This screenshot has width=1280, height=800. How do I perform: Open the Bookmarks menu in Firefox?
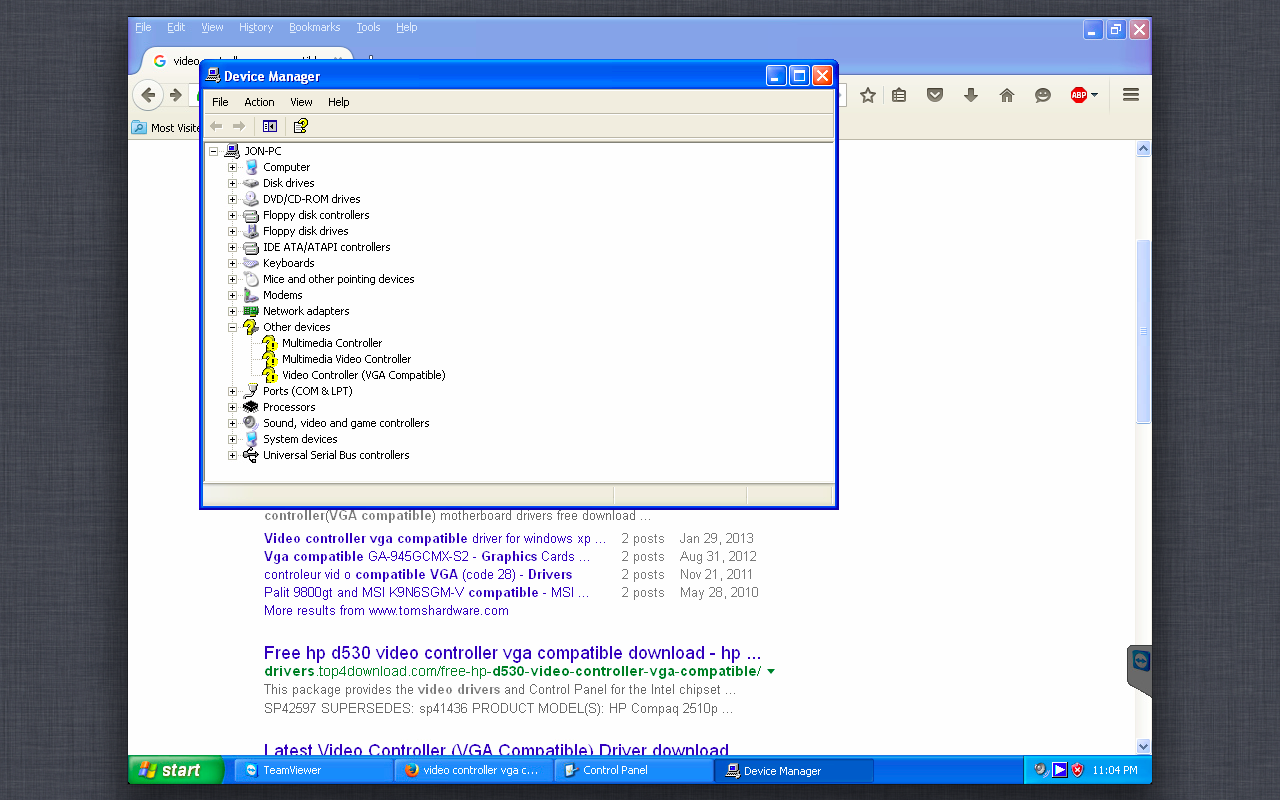(314, 27)
